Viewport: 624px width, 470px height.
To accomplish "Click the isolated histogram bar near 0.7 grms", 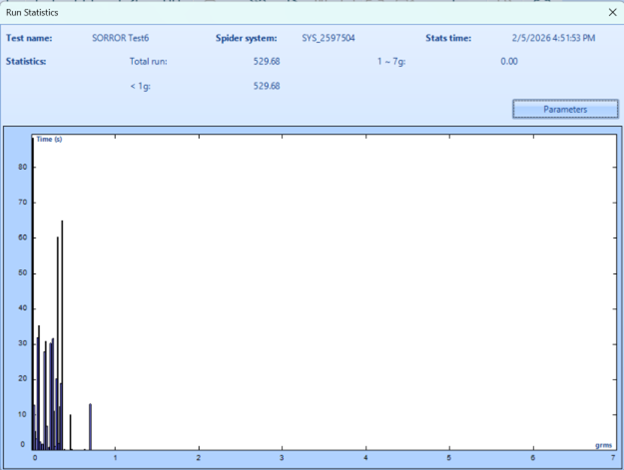I will (x=90, y=425).
